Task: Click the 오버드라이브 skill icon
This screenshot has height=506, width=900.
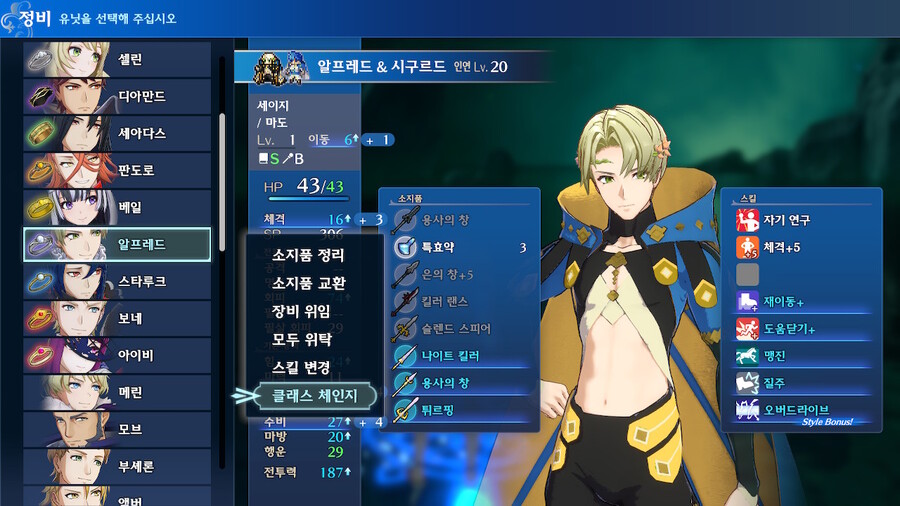Action: pos(747,410)
